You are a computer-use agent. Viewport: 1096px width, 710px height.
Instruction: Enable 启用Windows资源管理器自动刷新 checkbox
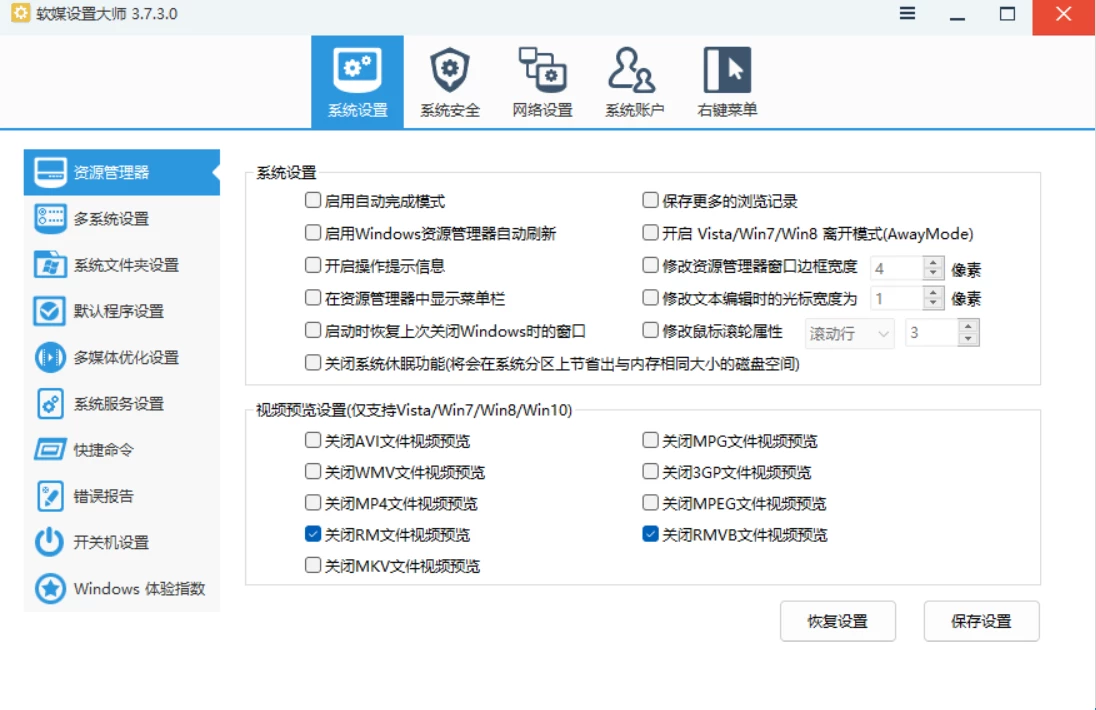tap(312, 233)
